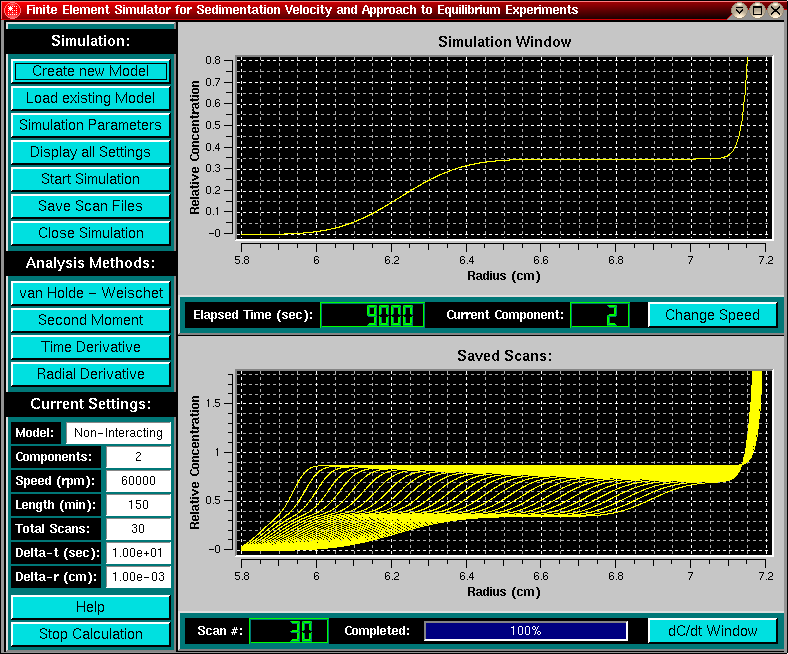Launch van Holde - Weischet analysis
The height and width of the screenshot is (654, 788).
(90, 293)
